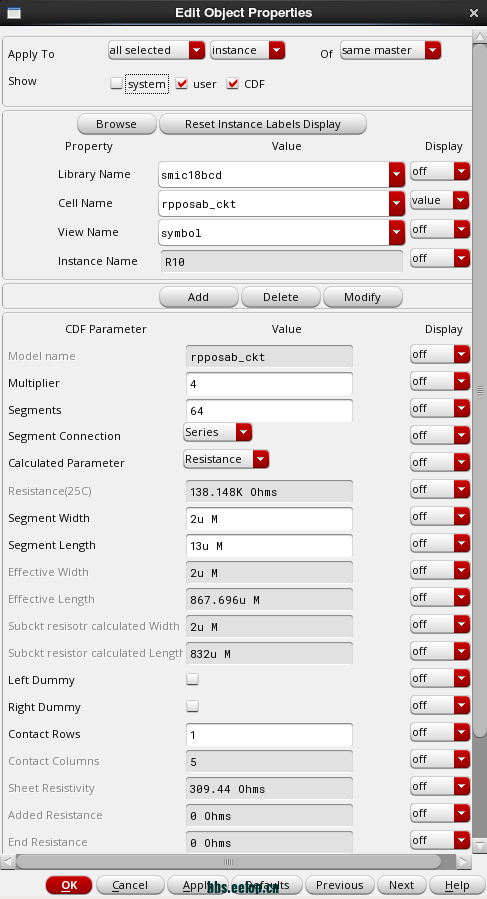This screenshot has height=899, width=487.
Task: Click the Contact Rows input field
Action: pos(269,734)
